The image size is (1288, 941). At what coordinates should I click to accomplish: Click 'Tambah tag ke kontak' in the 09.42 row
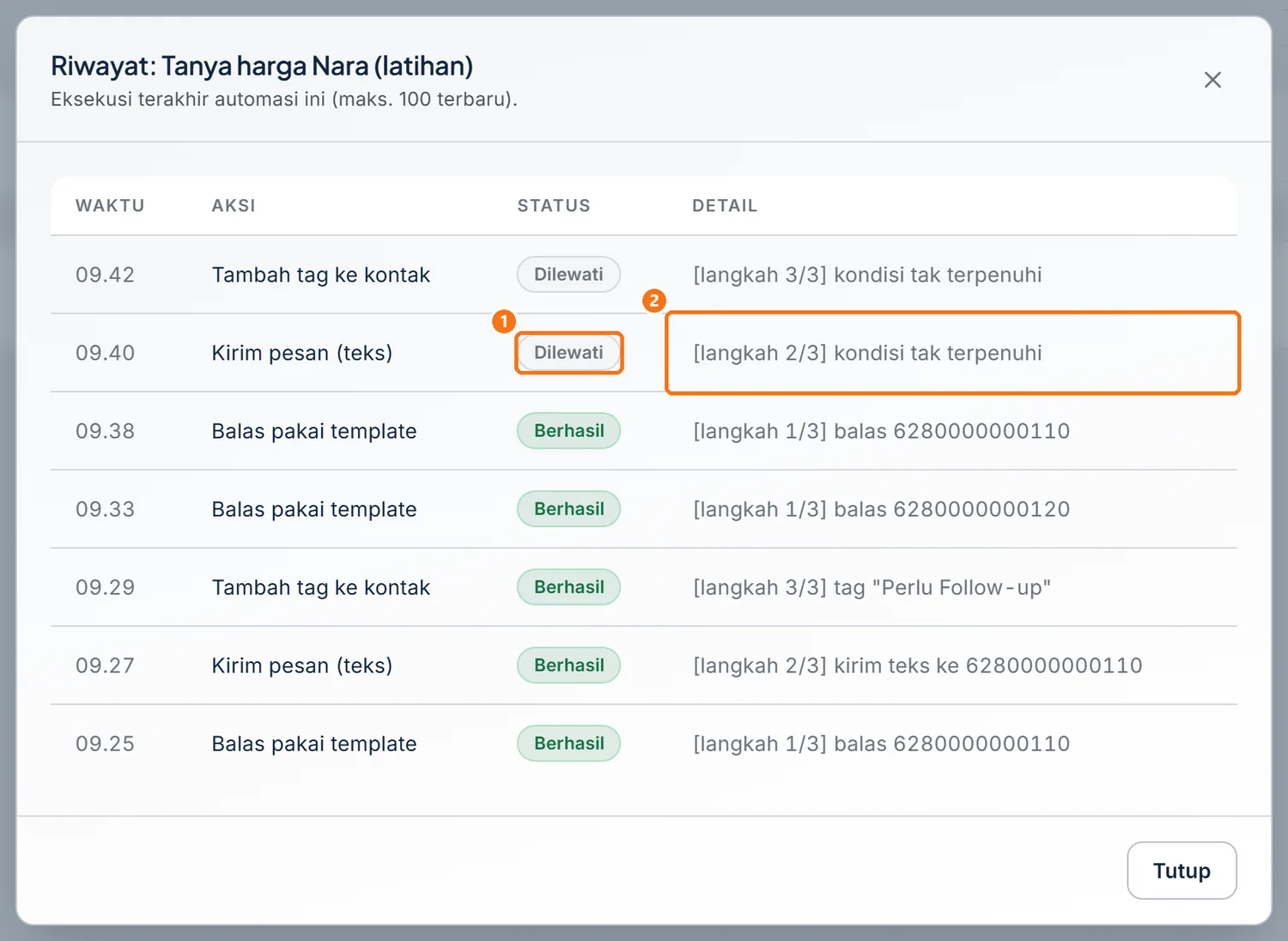[320, 275]
